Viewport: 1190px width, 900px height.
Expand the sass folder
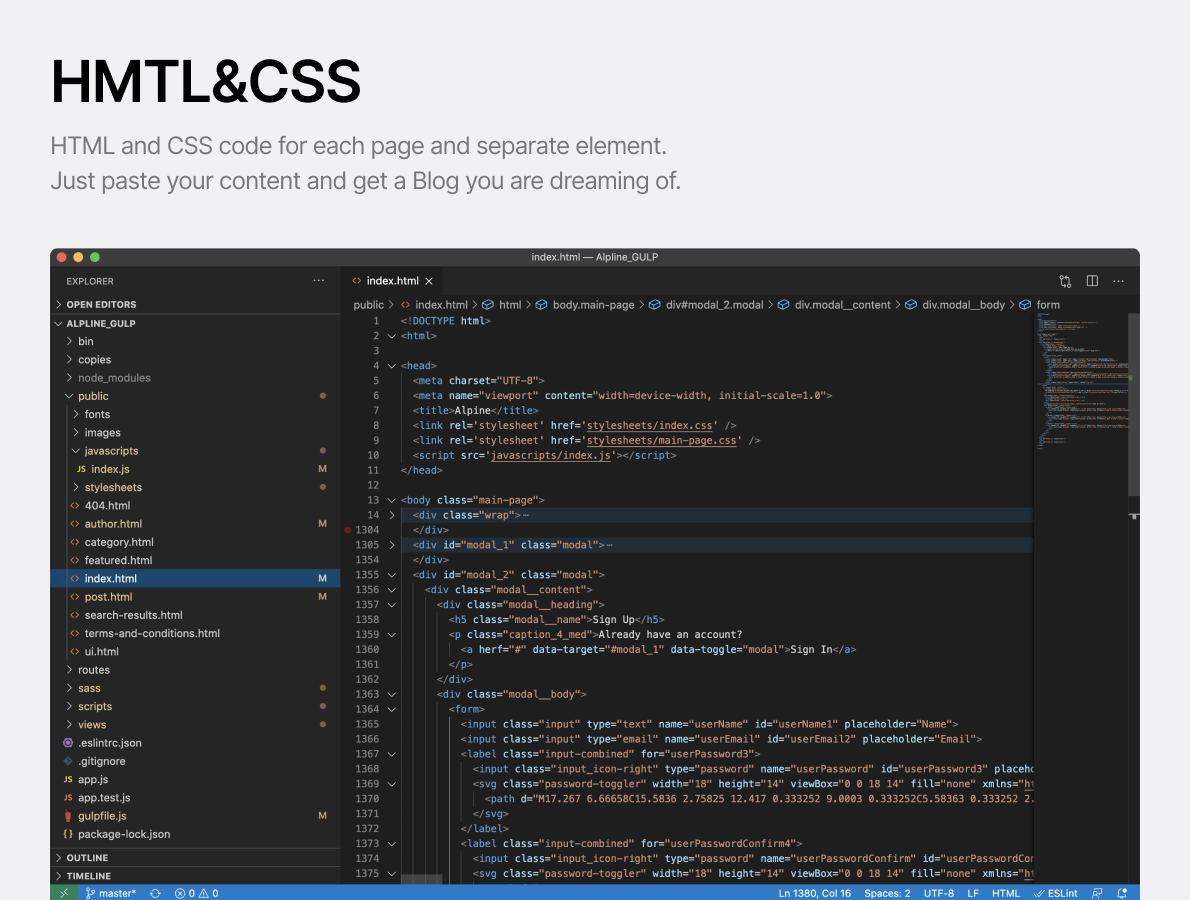[x=195, y=688]
